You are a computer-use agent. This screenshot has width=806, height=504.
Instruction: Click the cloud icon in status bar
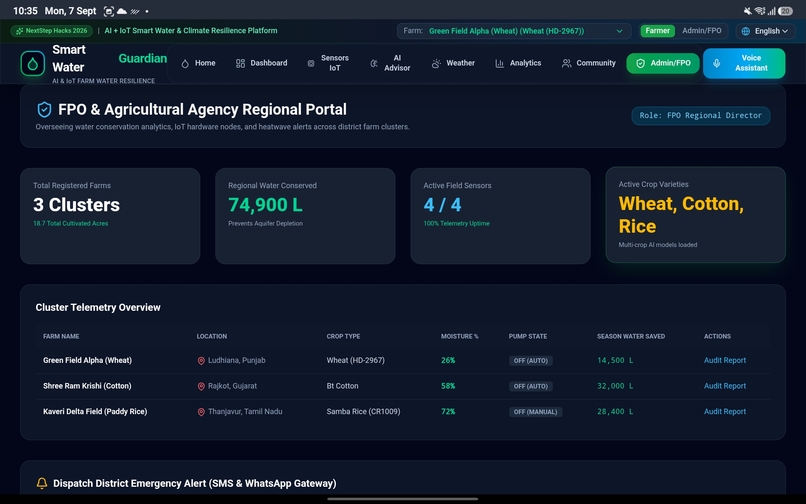pyautogui.click(x=122, y=11)
